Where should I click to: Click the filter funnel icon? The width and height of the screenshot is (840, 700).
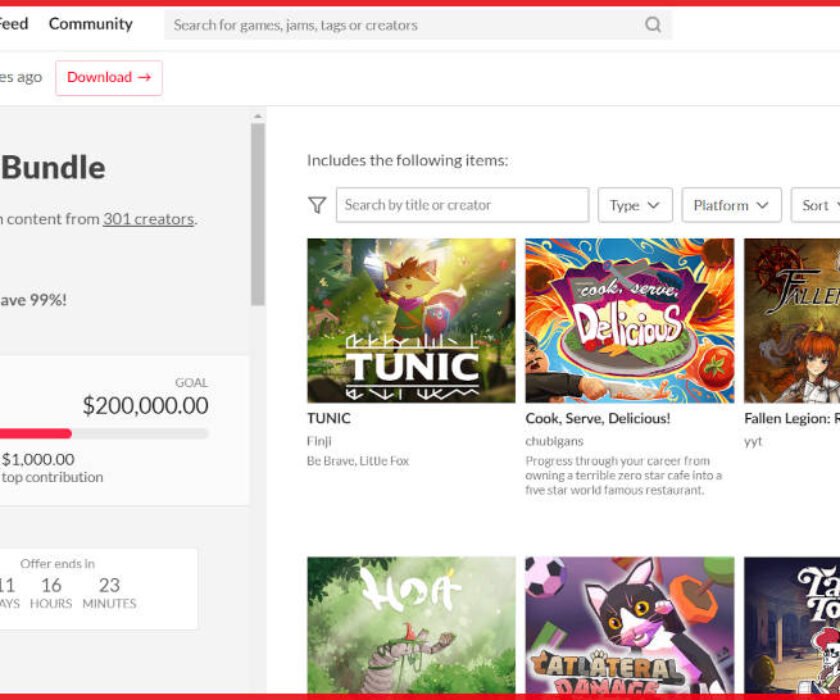coord(317,205)
